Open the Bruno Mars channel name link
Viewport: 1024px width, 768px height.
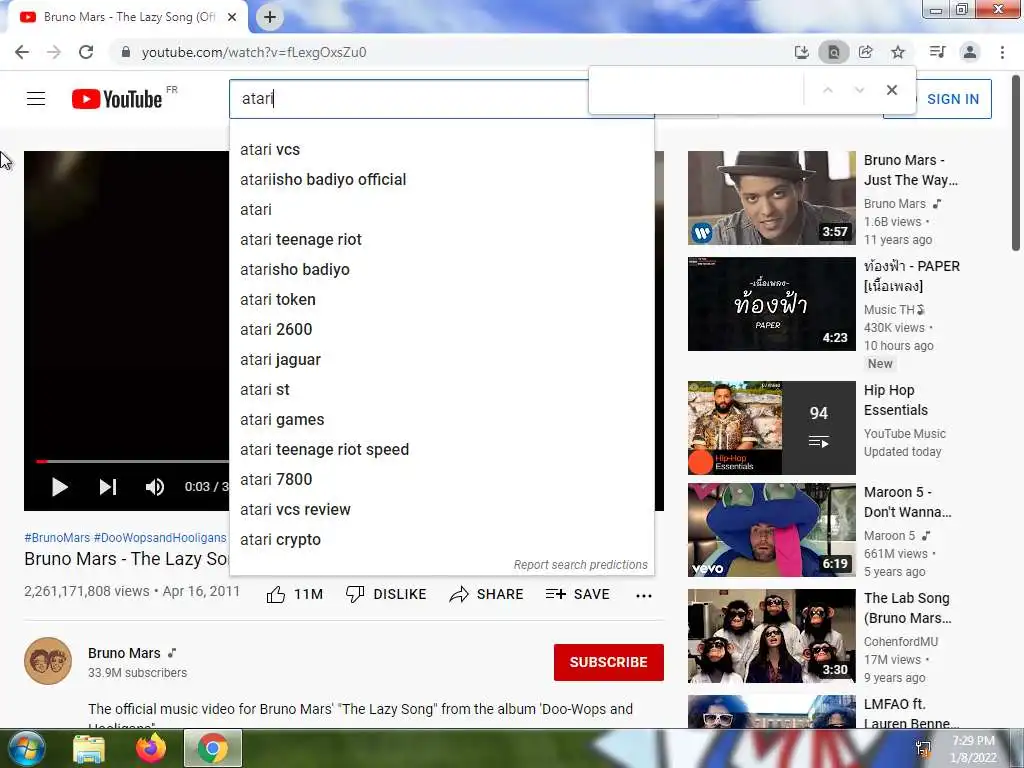[124, 653]
